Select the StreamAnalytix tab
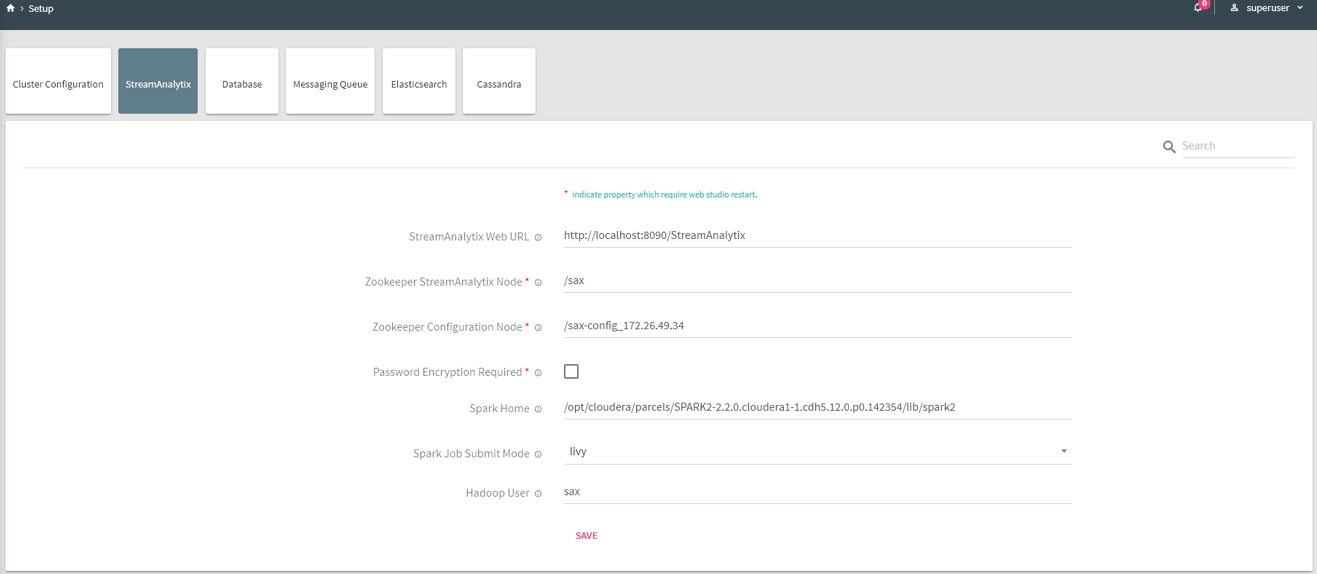The height and width of the screenshot is (574, 1317). click(x=158, y=81)
